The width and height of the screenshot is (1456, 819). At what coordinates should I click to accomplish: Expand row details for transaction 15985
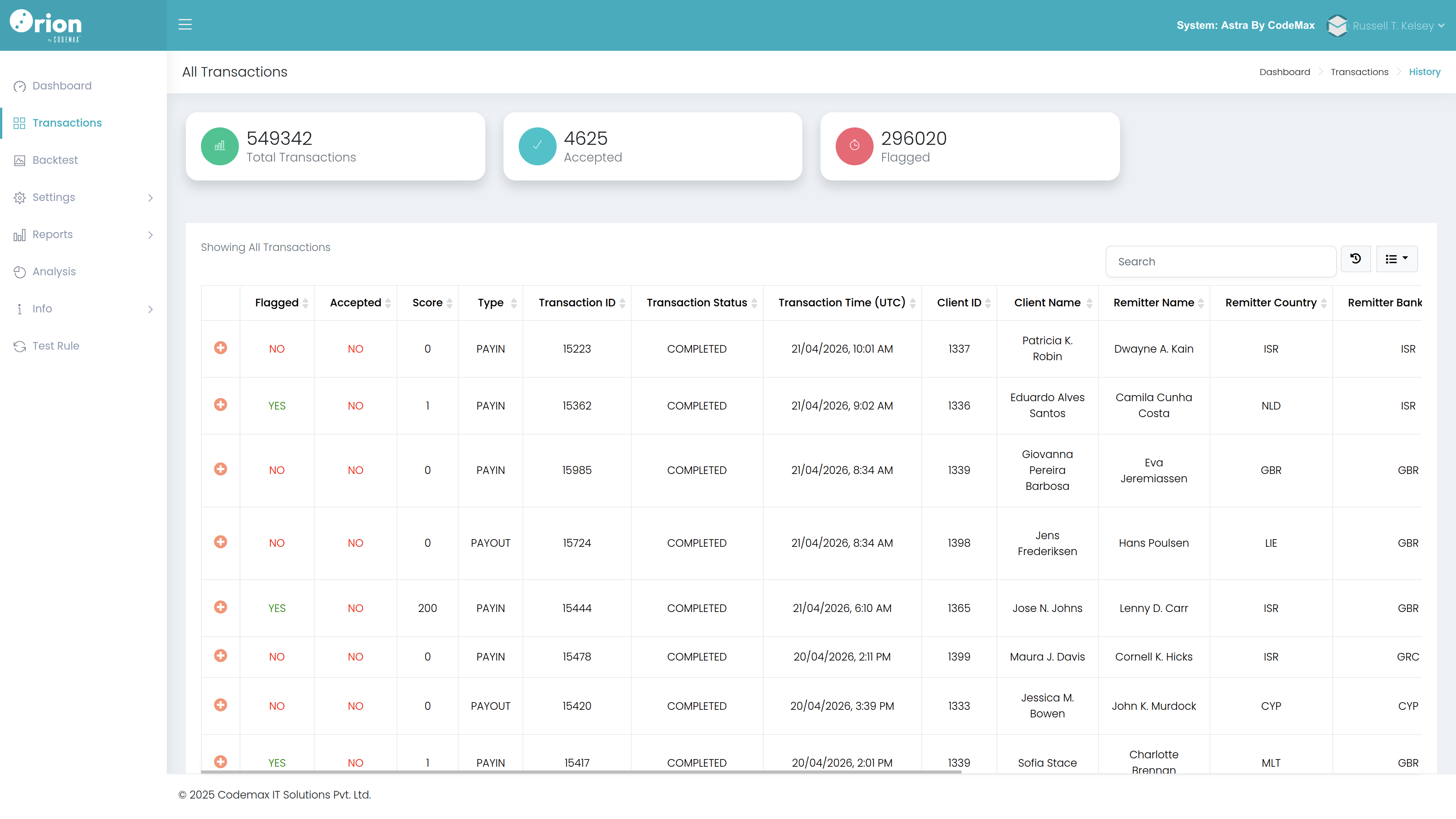click(220, 469)
